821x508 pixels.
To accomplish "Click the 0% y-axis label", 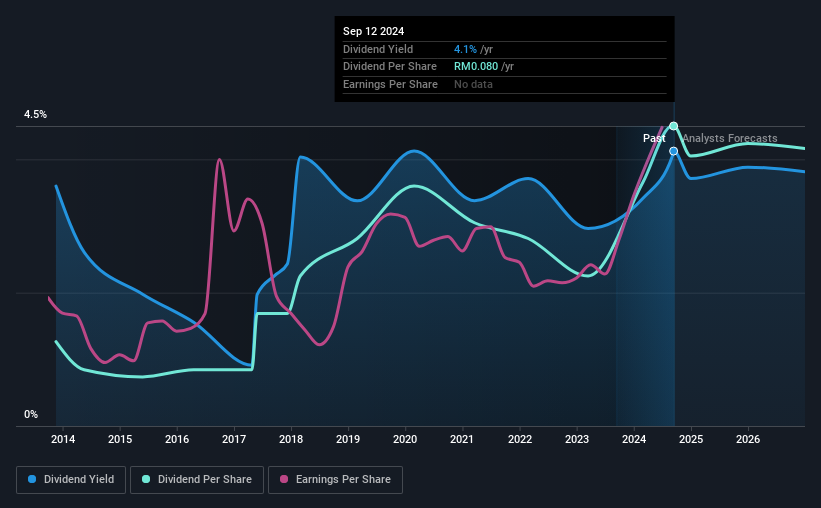I will (x=31, y=414).
